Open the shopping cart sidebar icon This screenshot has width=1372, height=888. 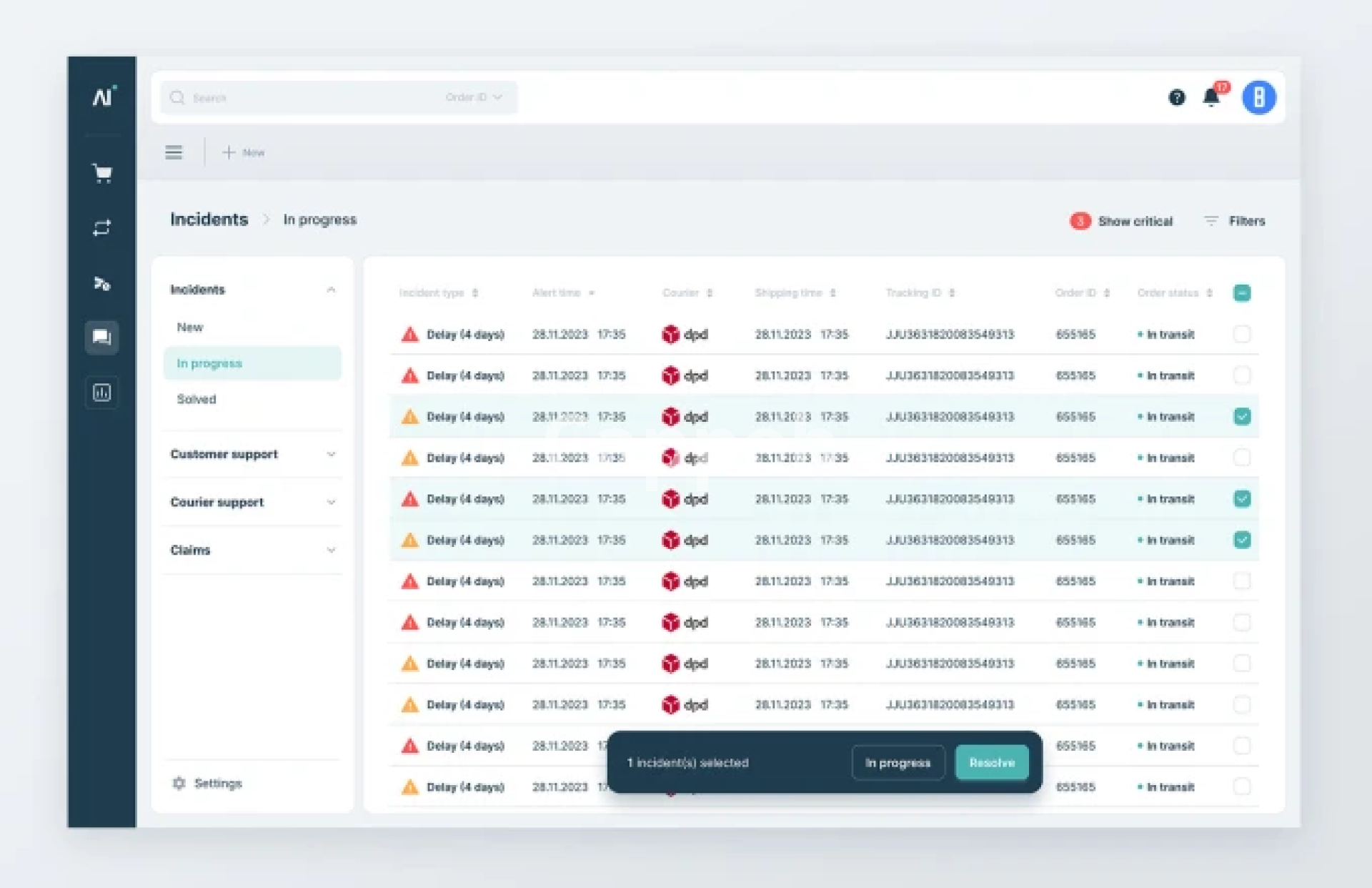point(102,173)
